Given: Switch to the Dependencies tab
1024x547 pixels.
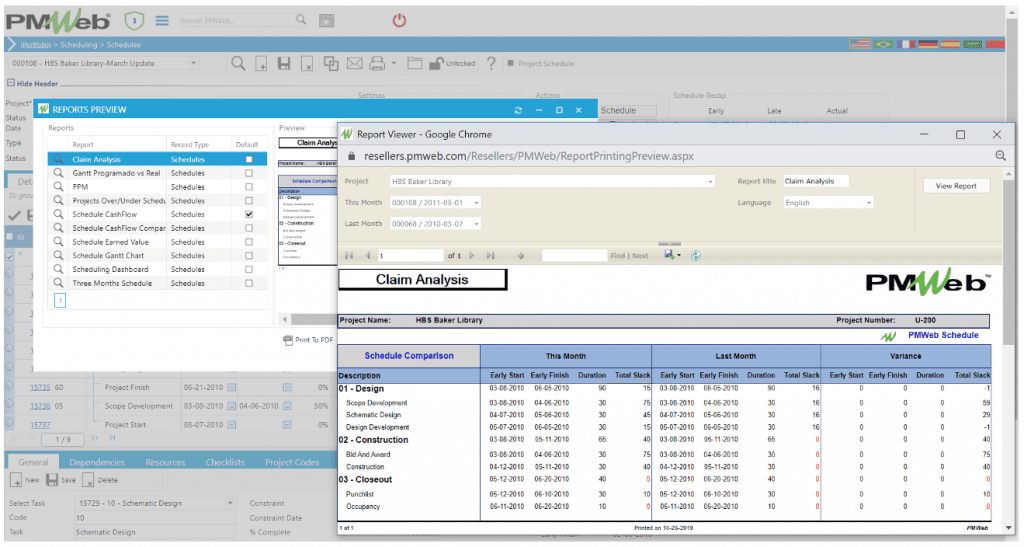Looking at the screenshot, I should 97,462.
